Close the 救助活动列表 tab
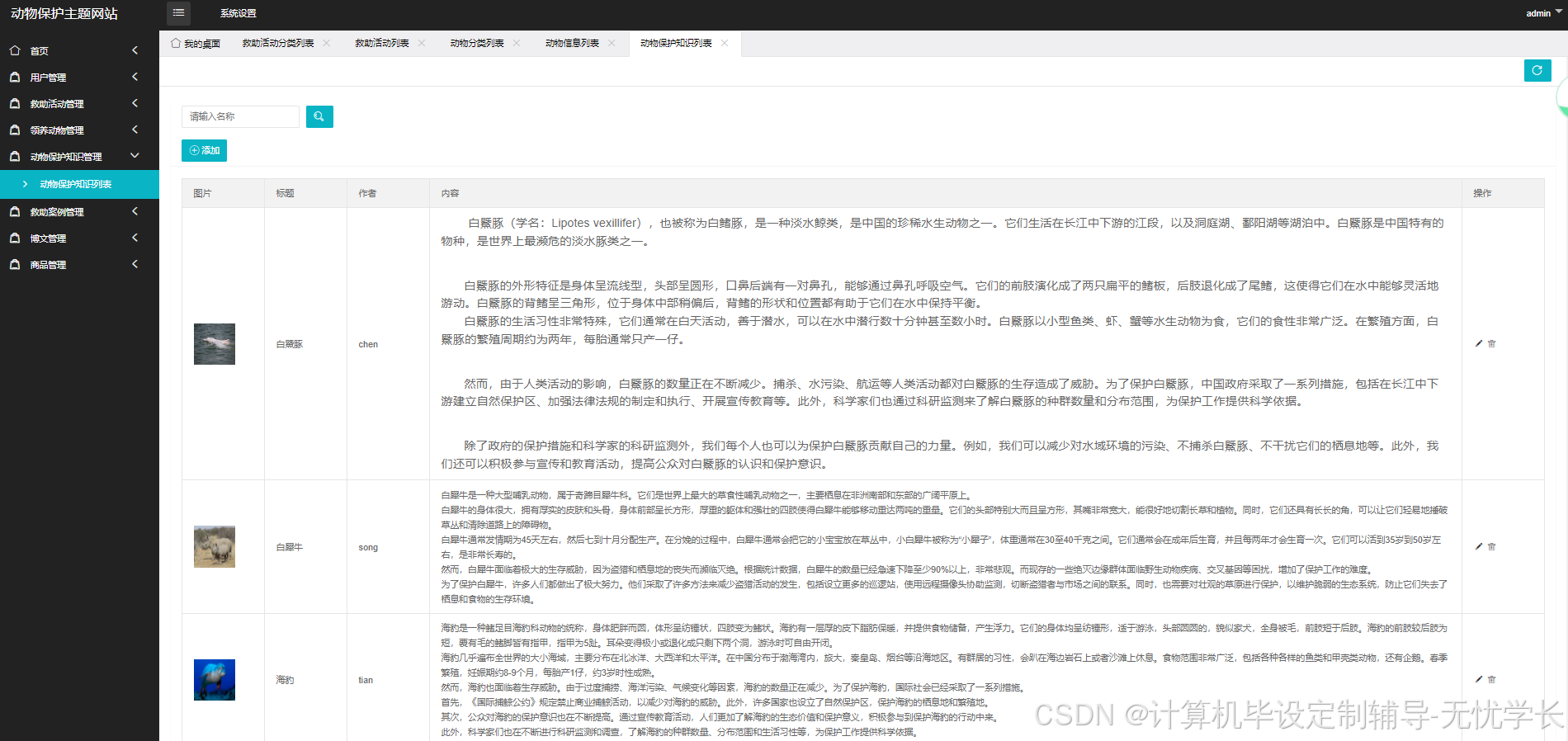Viewport: 1568px width, 741px height. 422,43
